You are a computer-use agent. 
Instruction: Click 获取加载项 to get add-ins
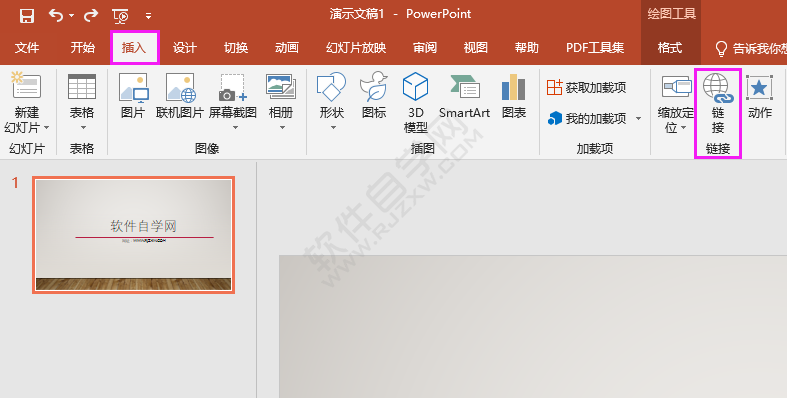(587, 87)
